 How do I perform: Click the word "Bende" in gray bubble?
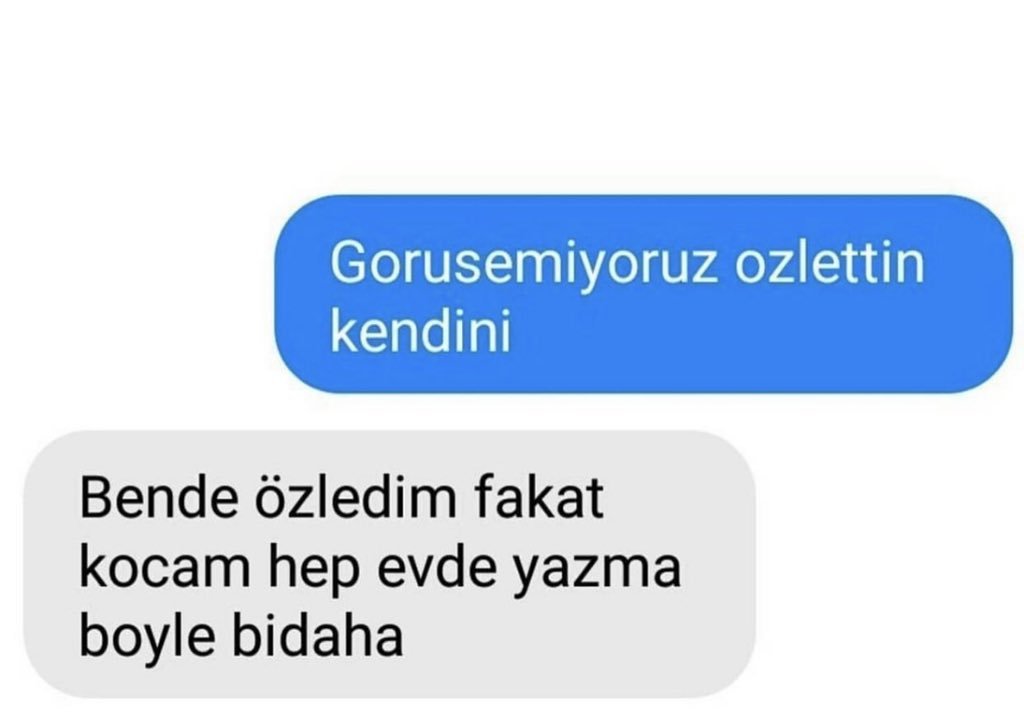pyautogui.click(x=159, y=498)
